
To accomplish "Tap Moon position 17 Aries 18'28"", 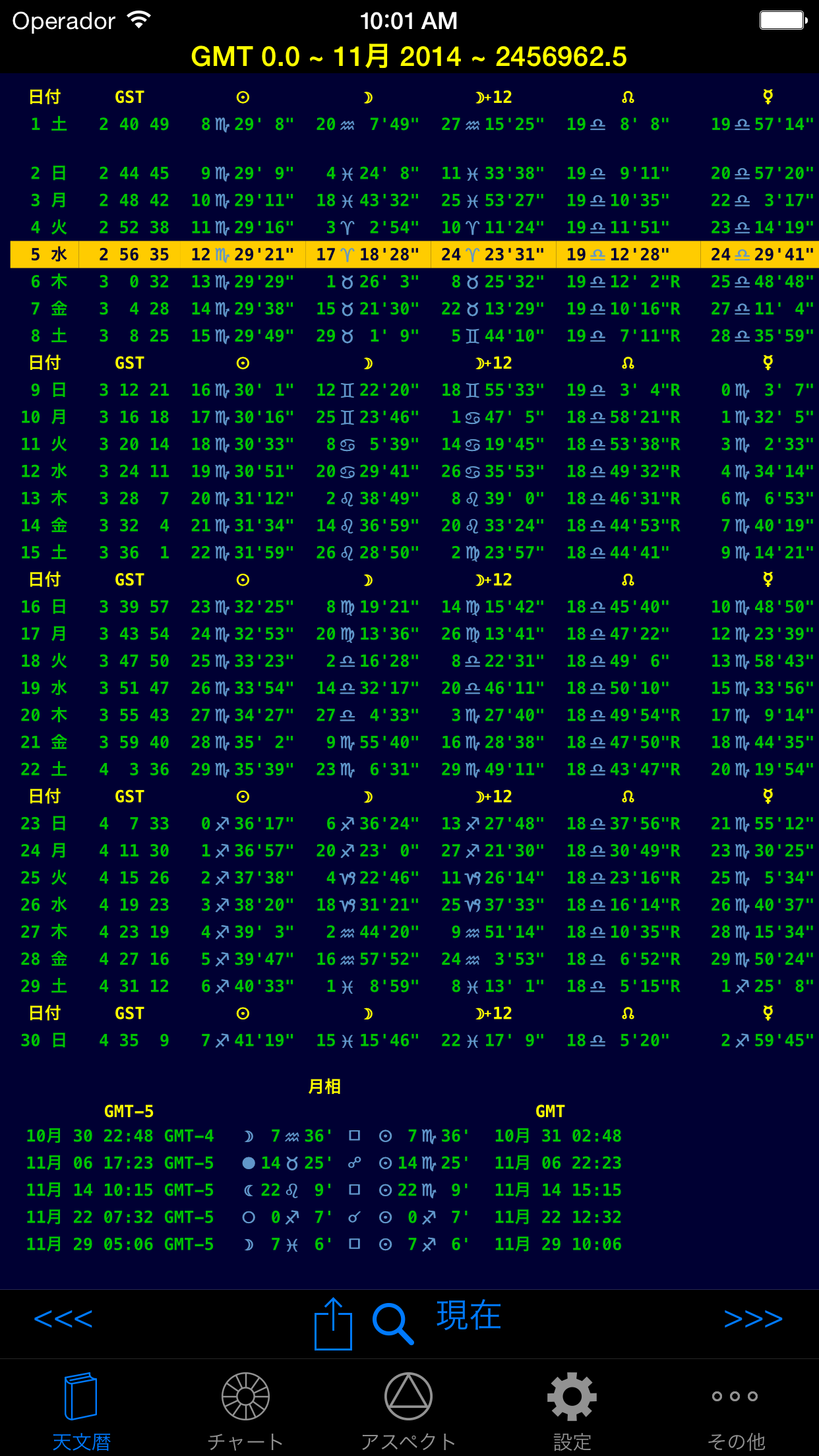I will pos(368,255).
